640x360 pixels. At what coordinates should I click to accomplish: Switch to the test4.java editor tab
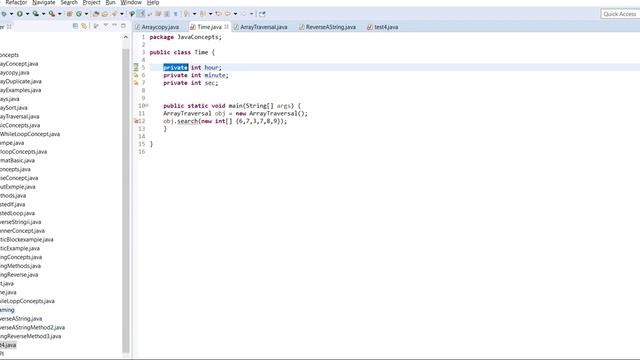click(383, 27)
